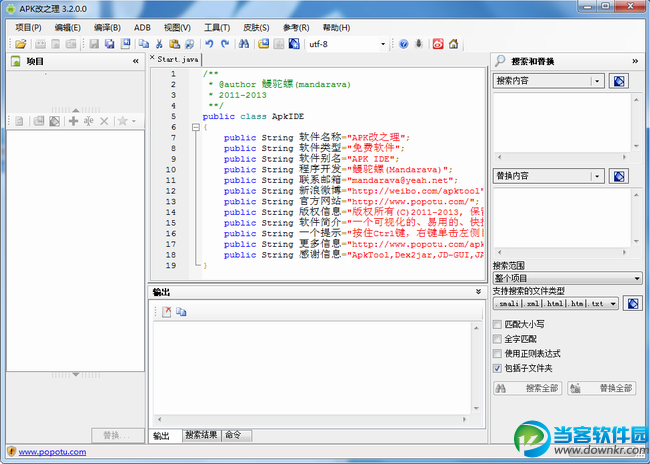Click the yellow folder with blue arrow icon
650x464 pixels.
(264, 44)
